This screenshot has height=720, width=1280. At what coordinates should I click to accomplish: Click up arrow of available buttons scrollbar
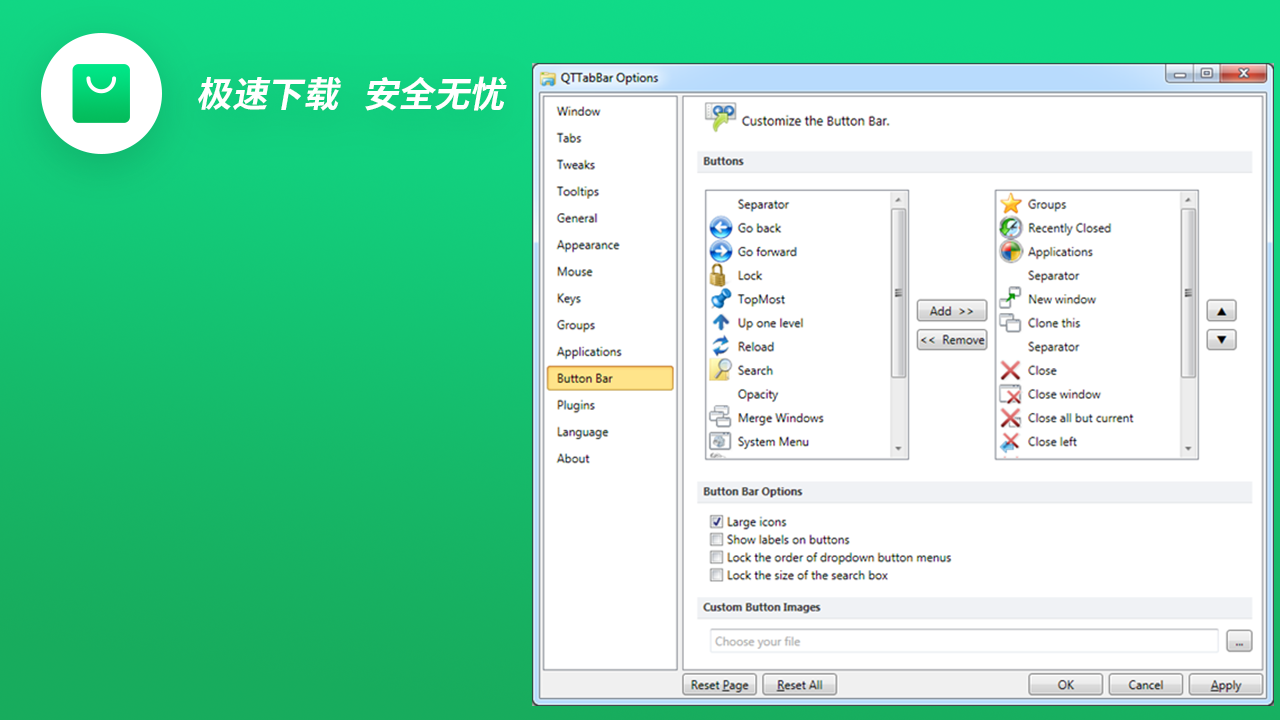click(x=898, y=200)
